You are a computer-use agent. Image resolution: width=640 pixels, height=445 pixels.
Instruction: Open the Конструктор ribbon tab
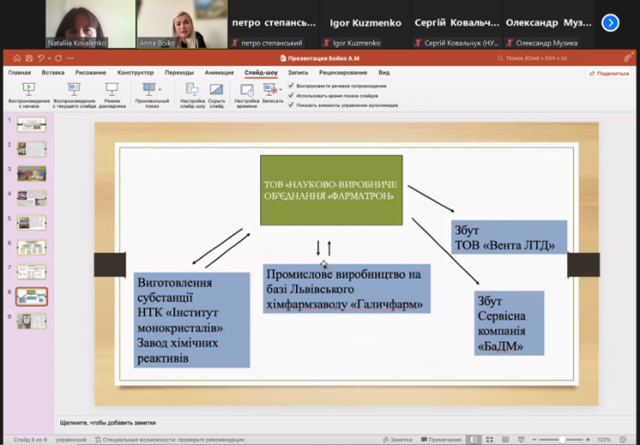pos(136,73)
